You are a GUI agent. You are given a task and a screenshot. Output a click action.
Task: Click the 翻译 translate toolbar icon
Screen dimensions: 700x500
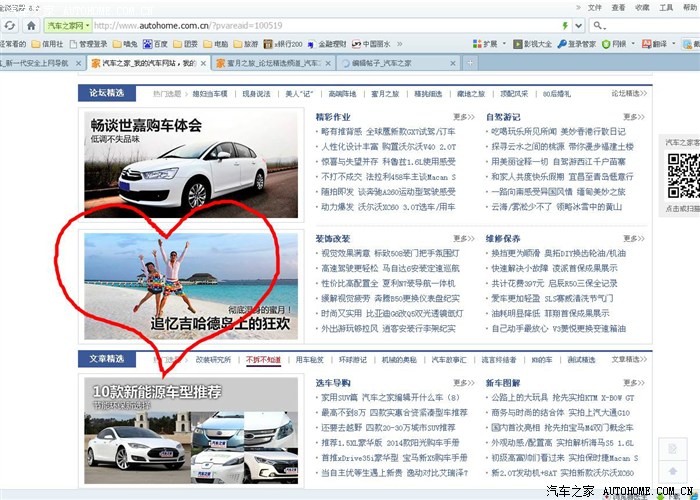[657, 44]
